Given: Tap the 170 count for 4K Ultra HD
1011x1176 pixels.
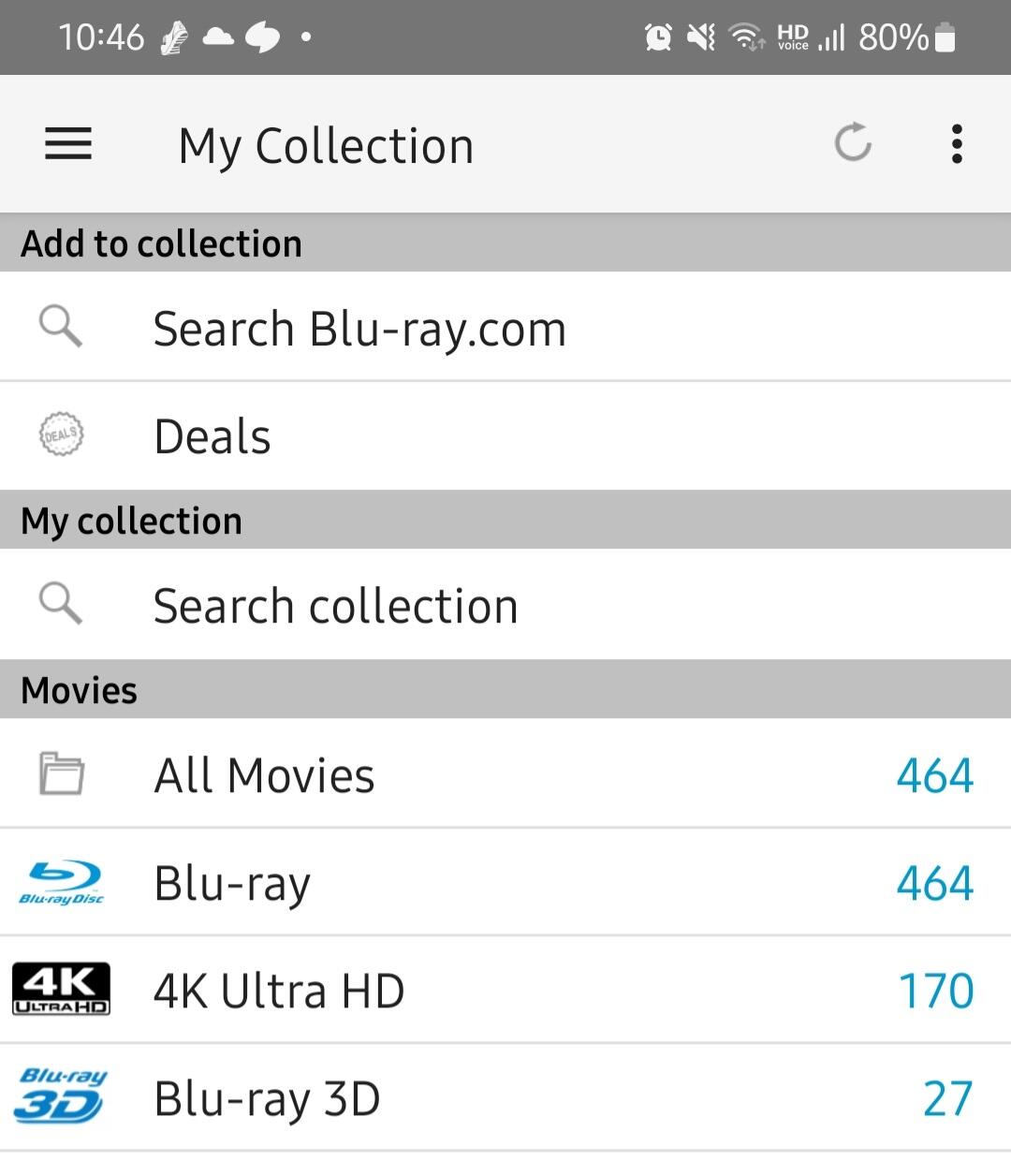Looking at the screenshot, I should (x=936, y=991).
